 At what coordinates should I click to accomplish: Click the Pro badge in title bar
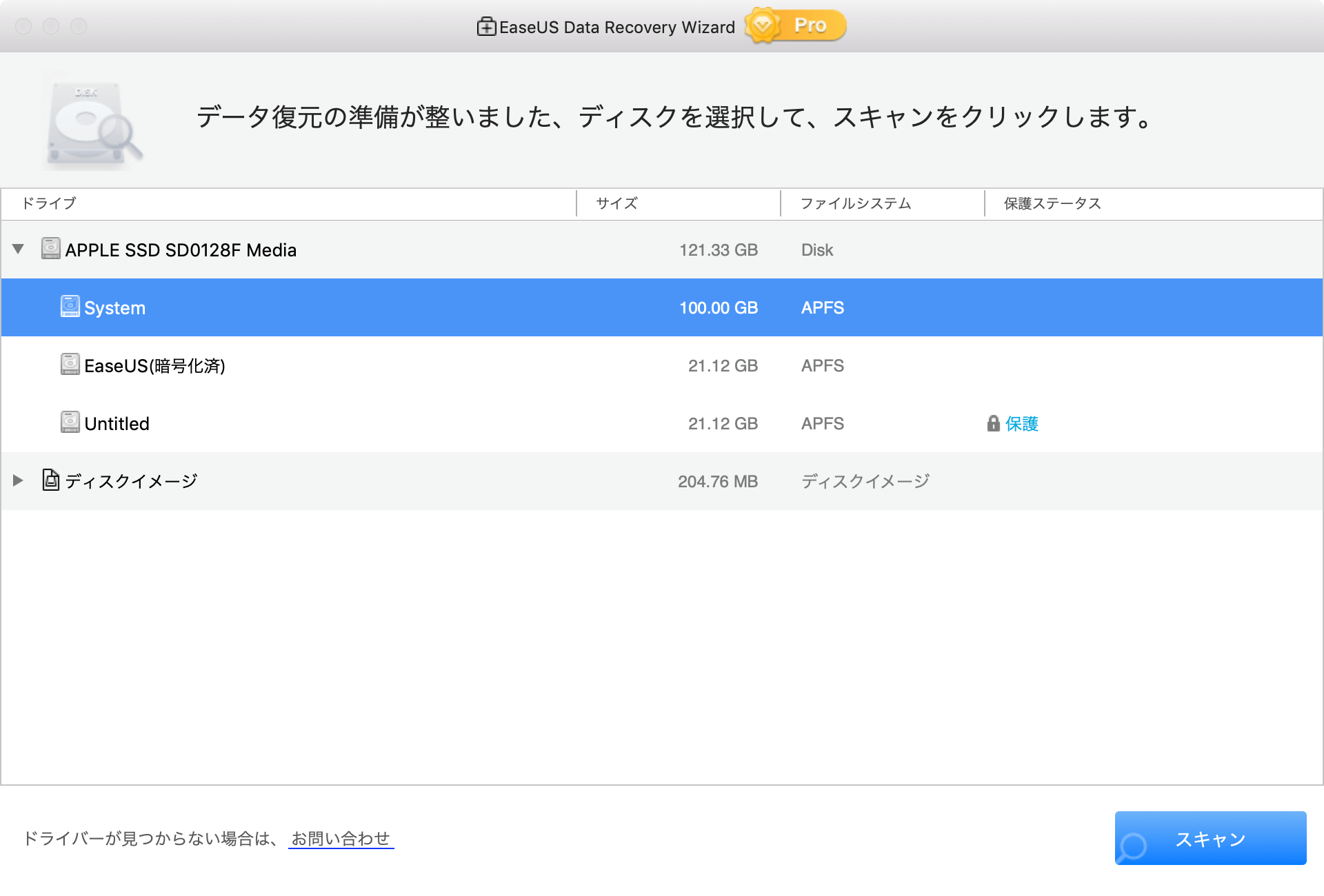796,26
